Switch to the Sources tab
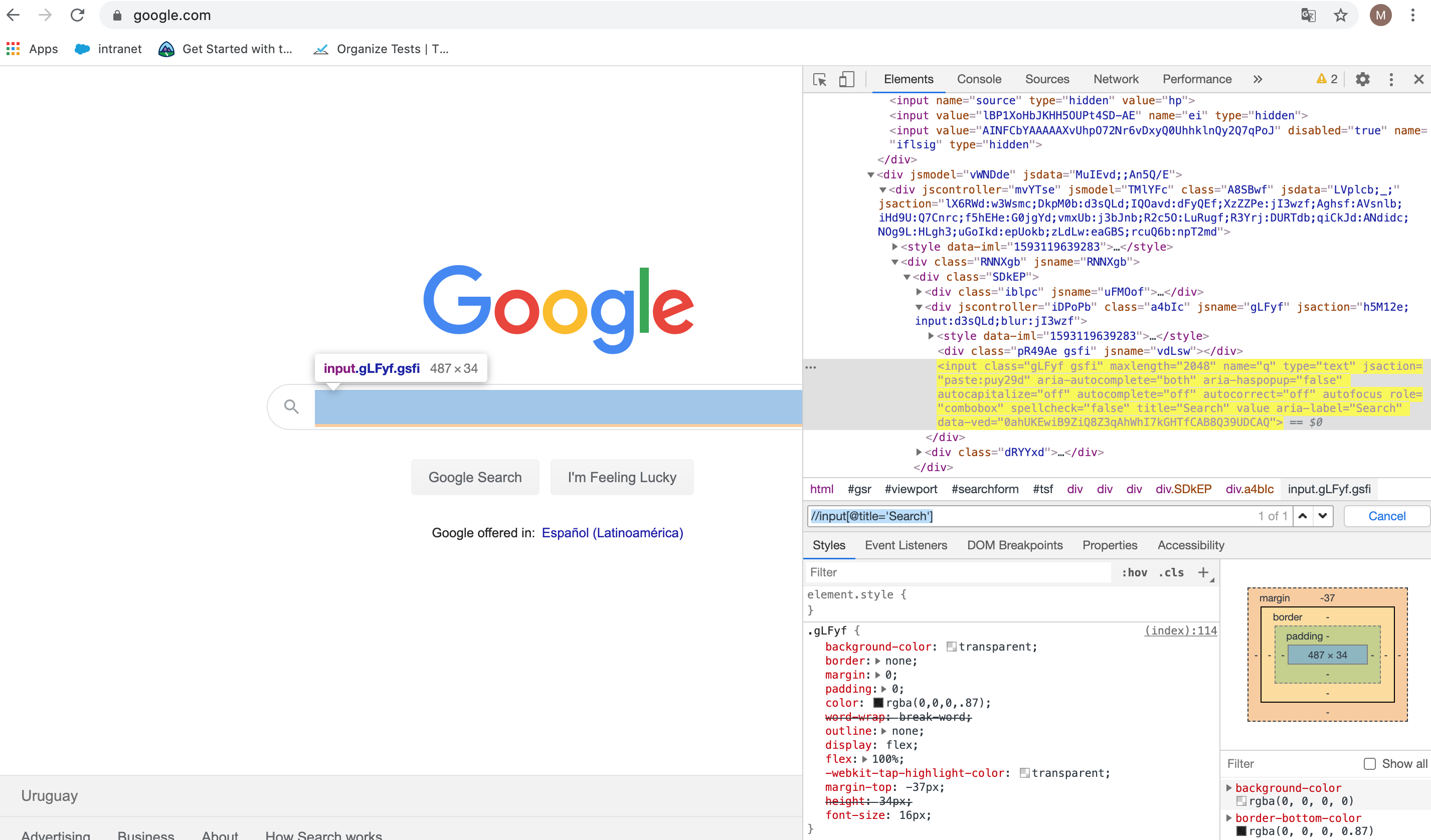This screenshot has width=1431, height=840. 1047,80
